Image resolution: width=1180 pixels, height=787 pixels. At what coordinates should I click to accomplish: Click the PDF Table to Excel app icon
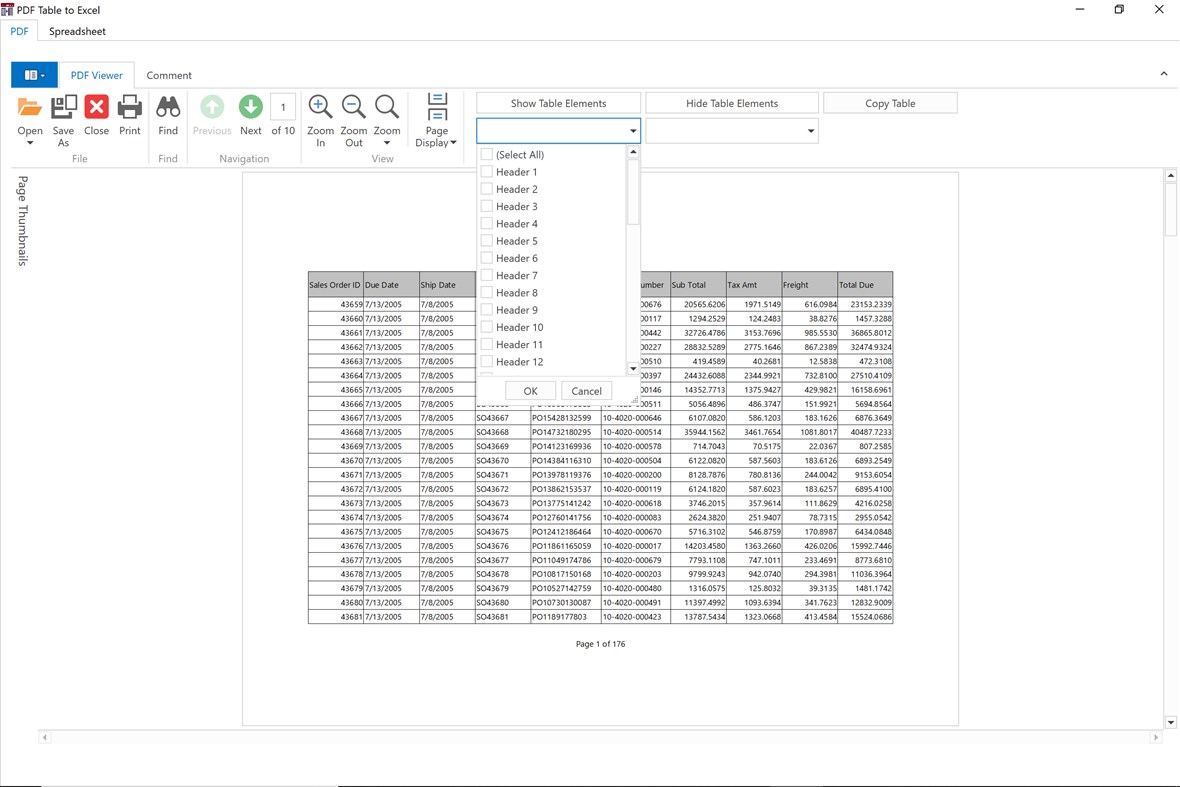pyautogui.click(x=8, y=10)
